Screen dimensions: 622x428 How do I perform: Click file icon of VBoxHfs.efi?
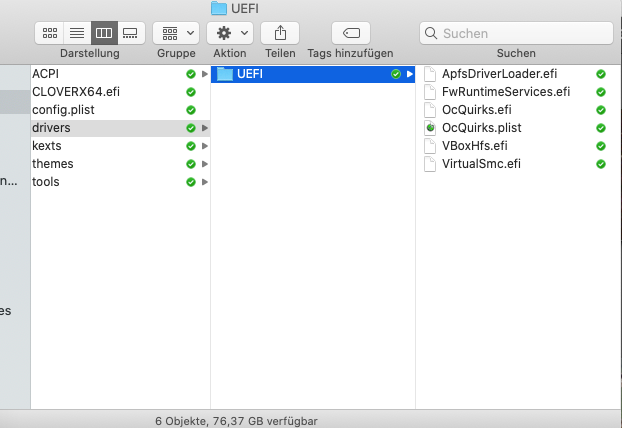point(430,146)
